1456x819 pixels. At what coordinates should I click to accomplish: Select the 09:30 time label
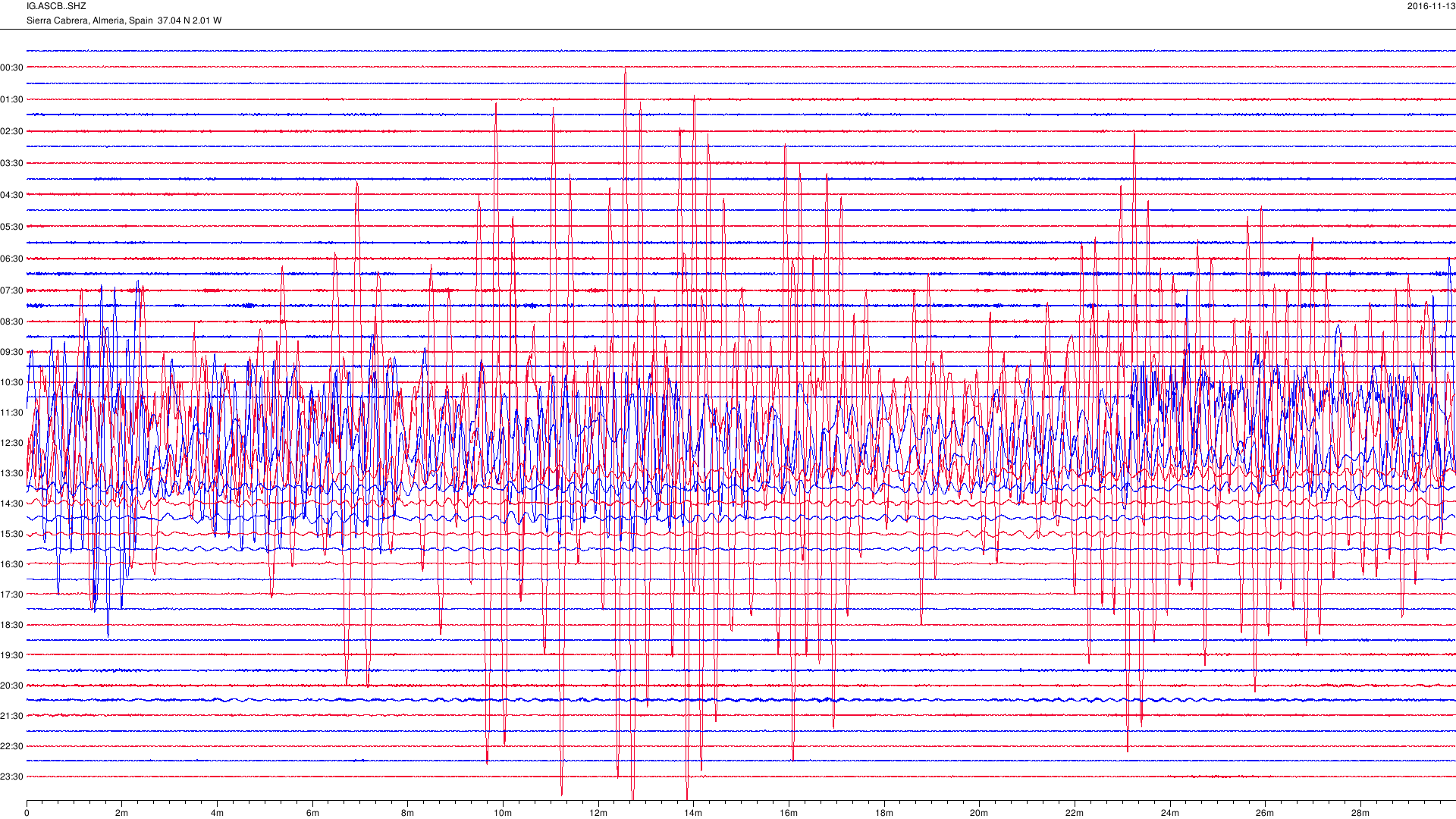point(12,352)
